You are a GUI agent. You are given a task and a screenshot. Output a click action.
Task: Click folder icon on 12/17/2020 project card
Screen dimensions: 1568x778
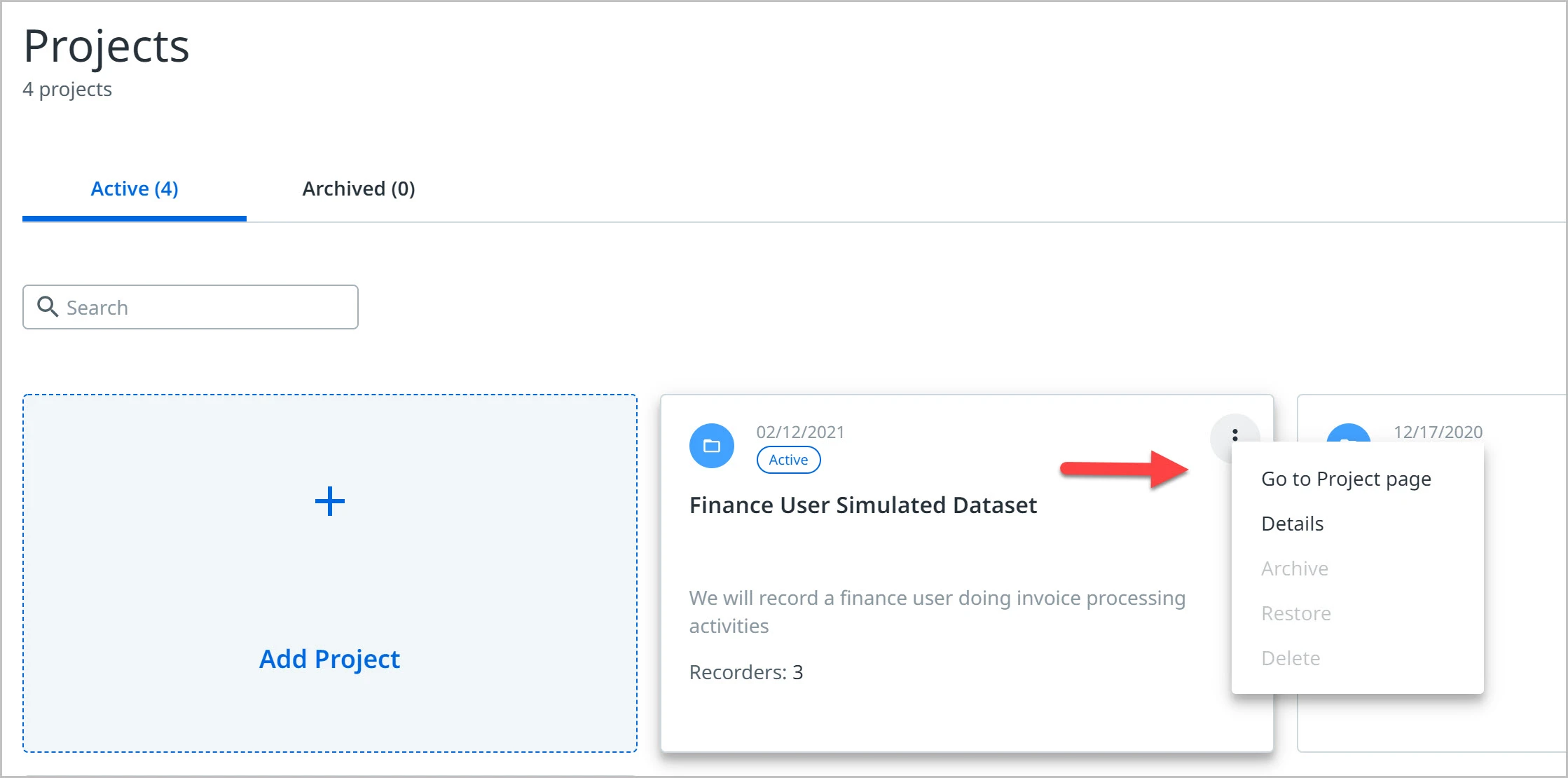(x=1348, y=433)
